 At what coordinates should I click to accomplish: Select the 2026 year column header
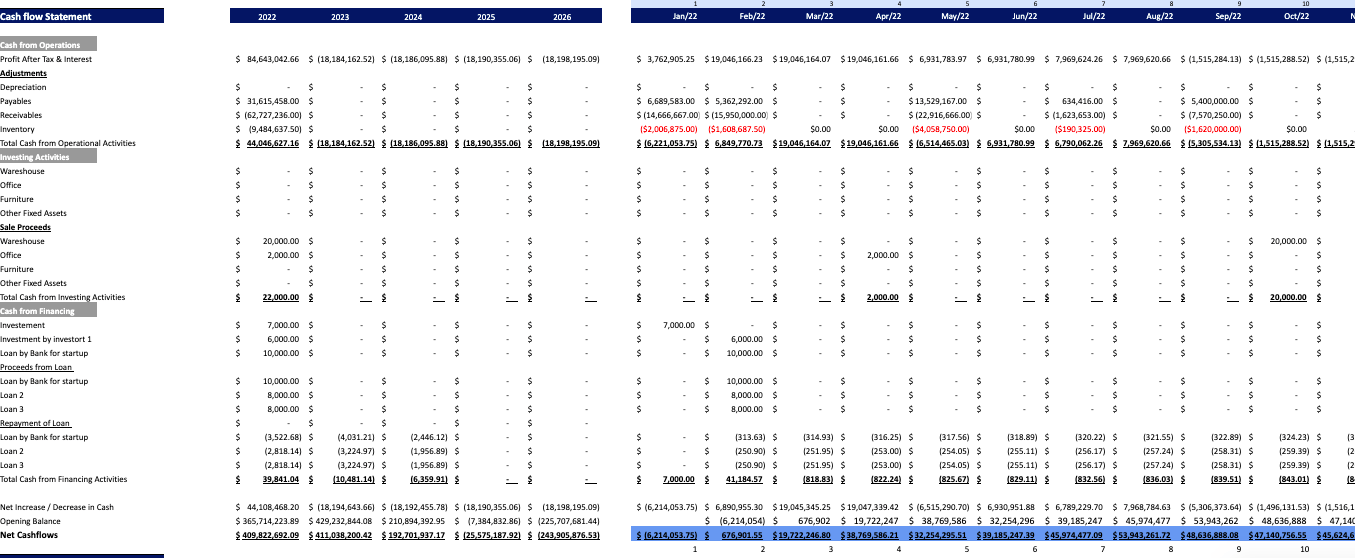point(562,17)
